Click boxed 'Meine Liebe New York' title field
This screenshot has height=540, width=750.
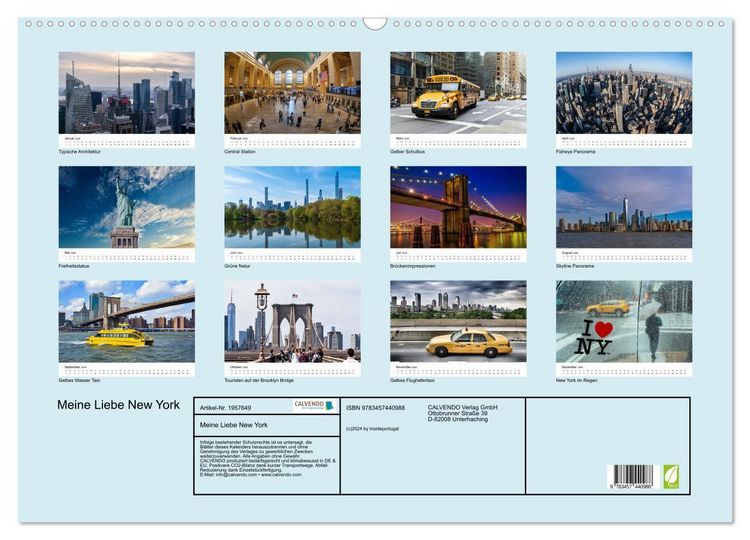(x=267, y=425)
